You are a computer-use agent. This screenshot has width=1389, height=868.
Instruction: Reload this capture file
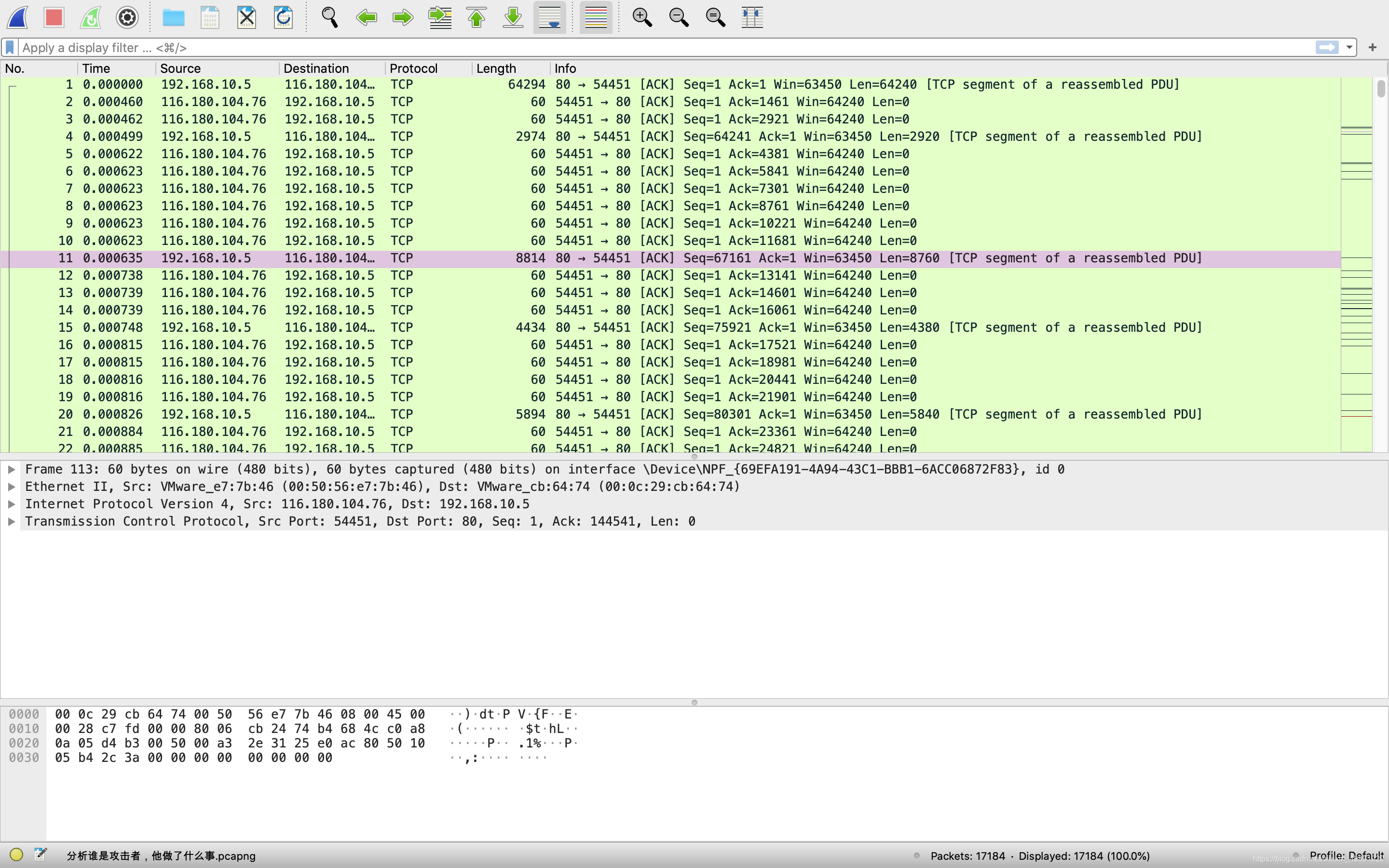(284, 17)
